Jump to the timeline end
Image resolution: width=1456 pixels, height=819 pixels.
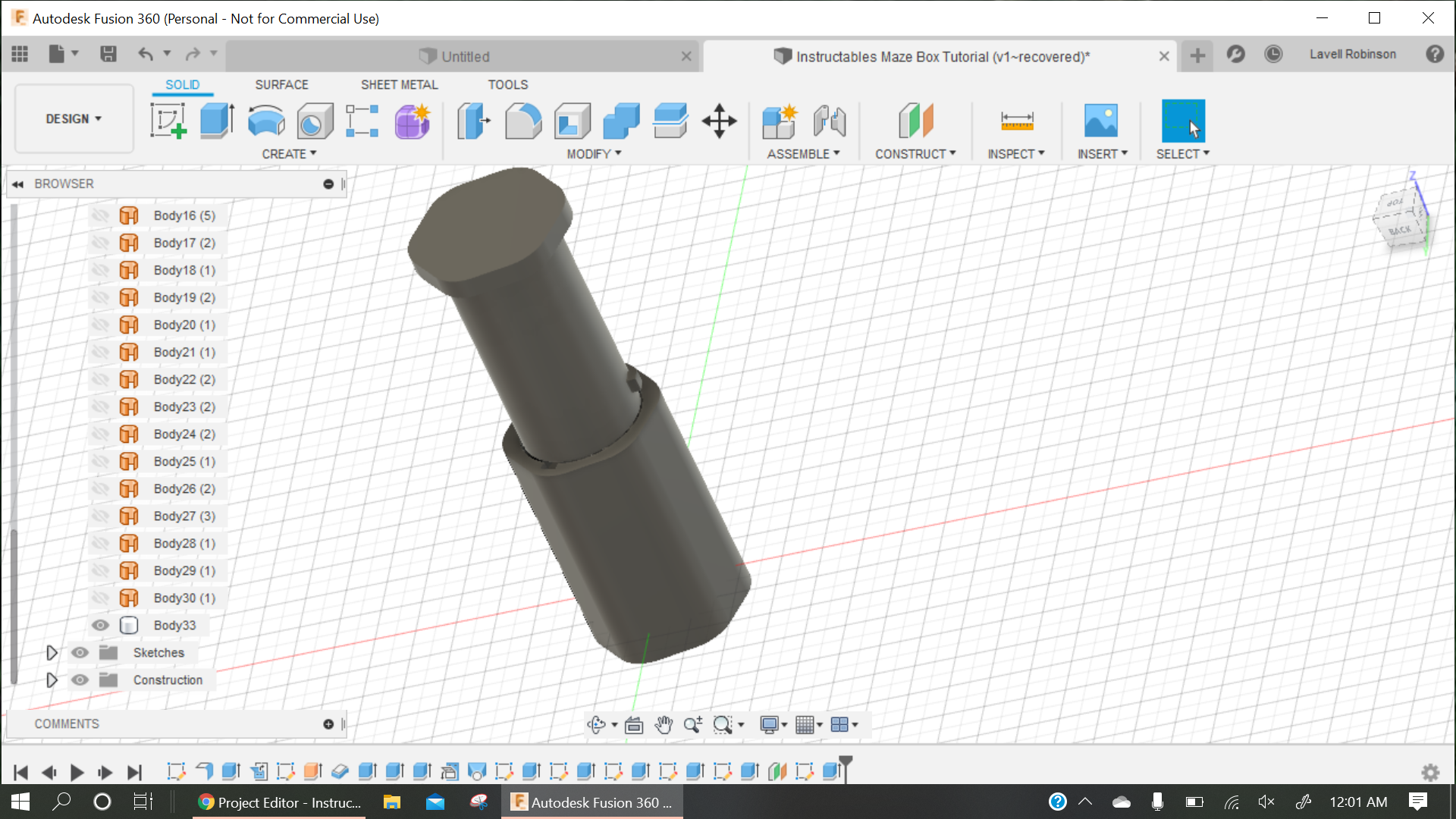coord(134,773)
